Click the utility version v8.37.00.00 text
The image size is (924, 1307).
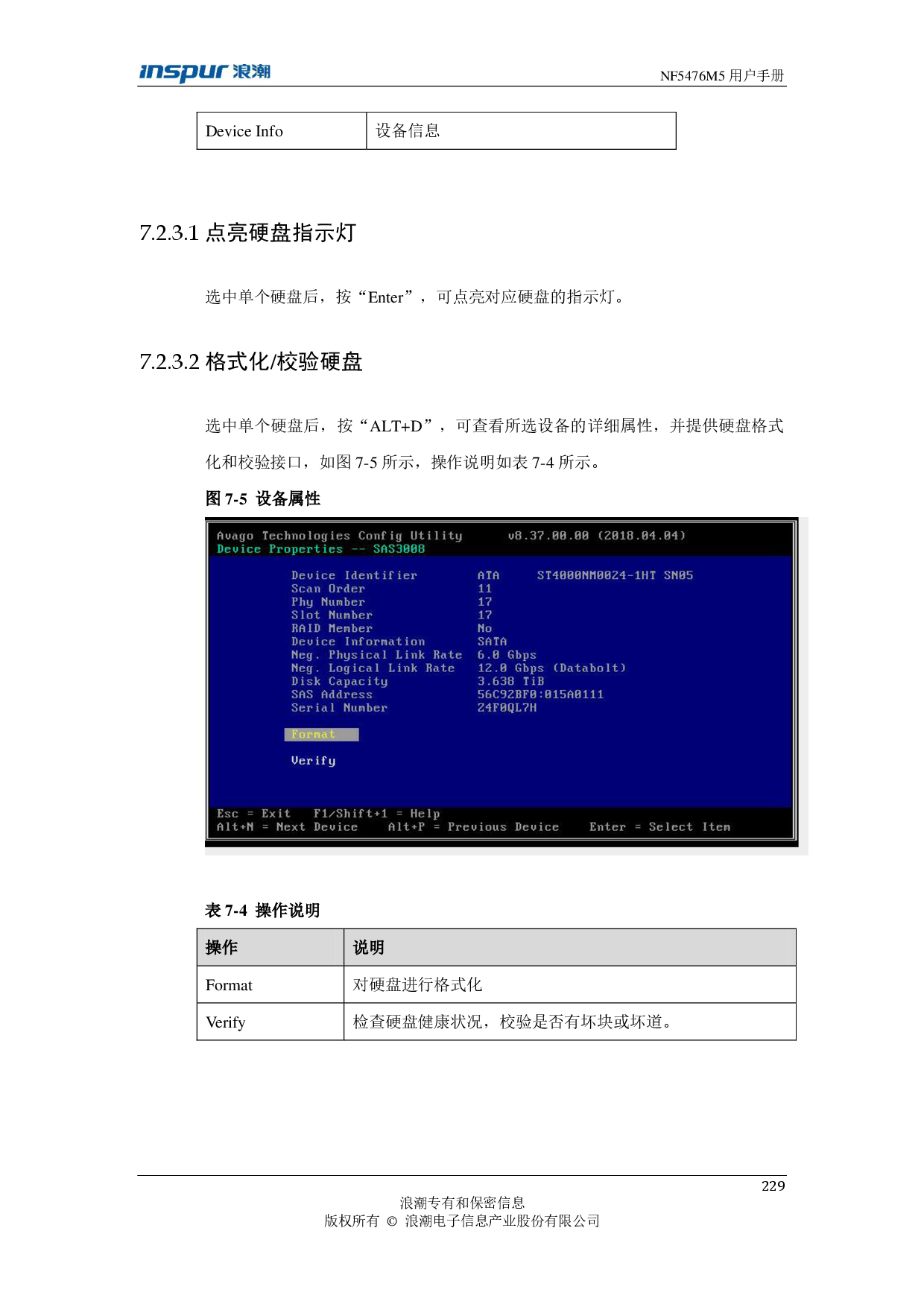(548, 536)
